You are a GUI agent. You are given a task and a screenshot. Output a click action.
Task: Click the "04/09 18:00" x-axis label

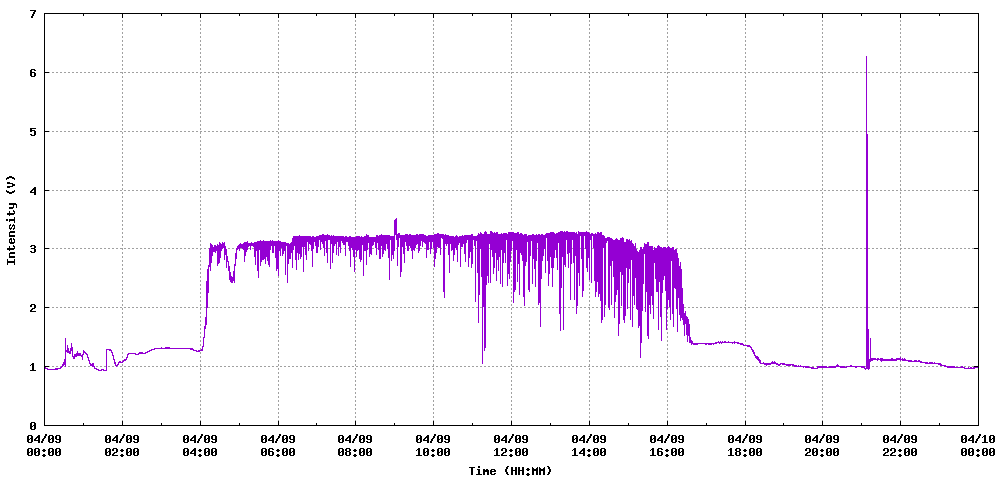click(745, 446)
